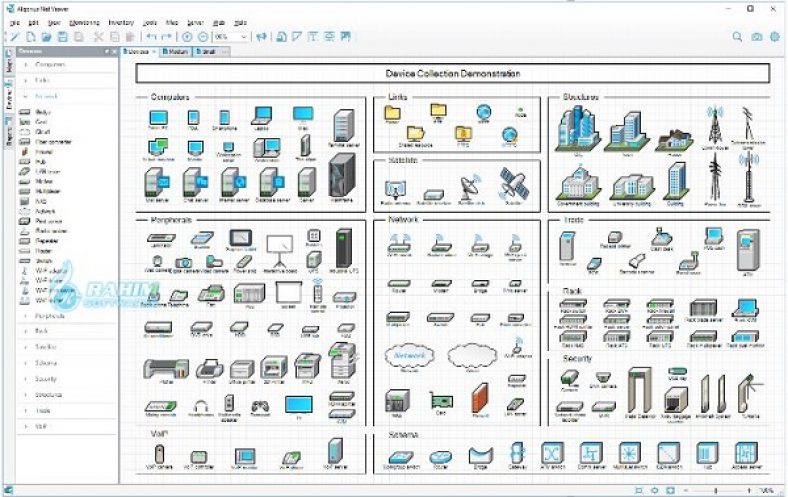Close the Devices side panel
788x497 pixels.
pyautogui.click(x=114, y=51)
